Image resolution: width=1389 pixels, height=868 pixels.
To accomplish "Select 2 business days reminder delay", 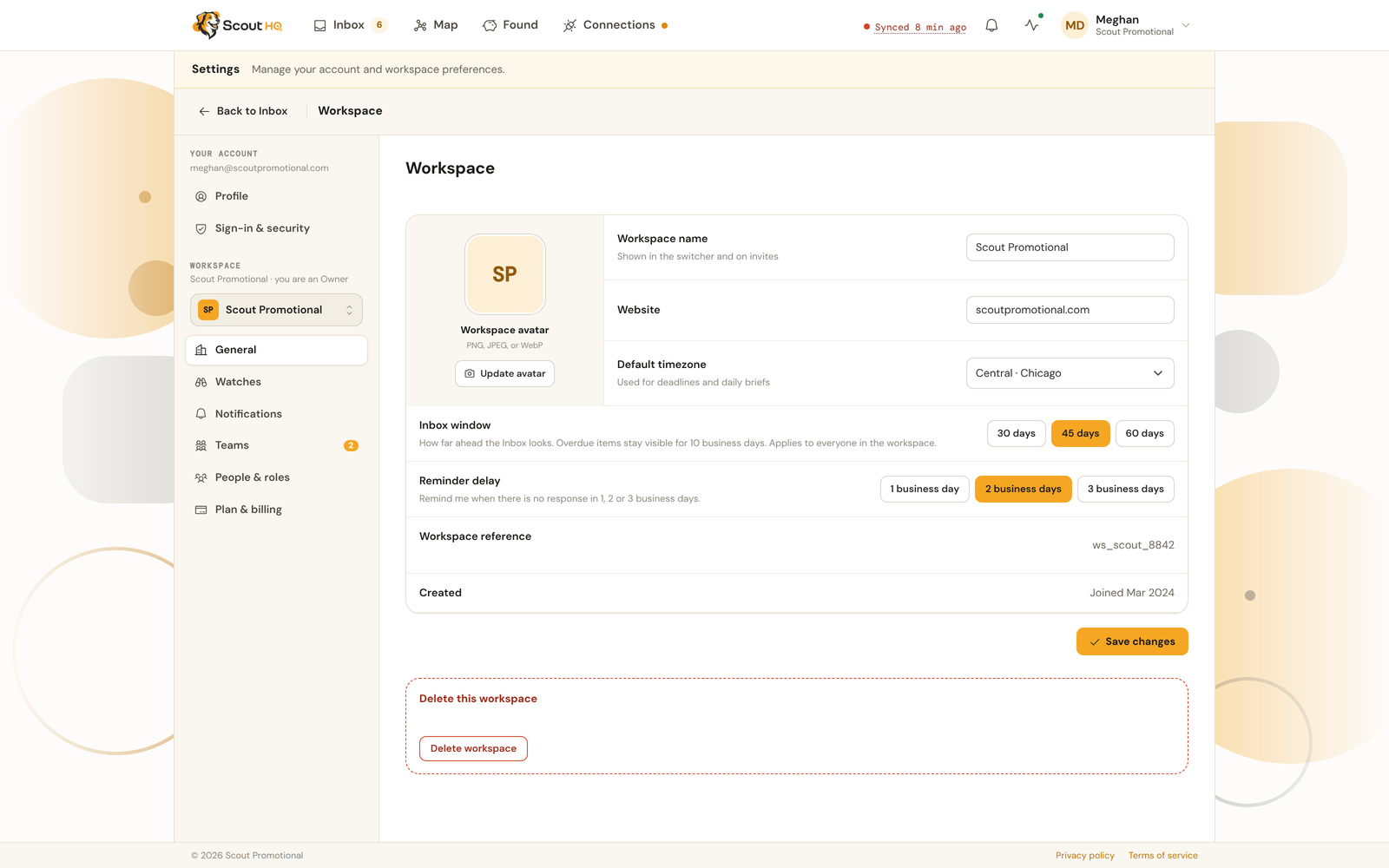I will point(1023,489).
